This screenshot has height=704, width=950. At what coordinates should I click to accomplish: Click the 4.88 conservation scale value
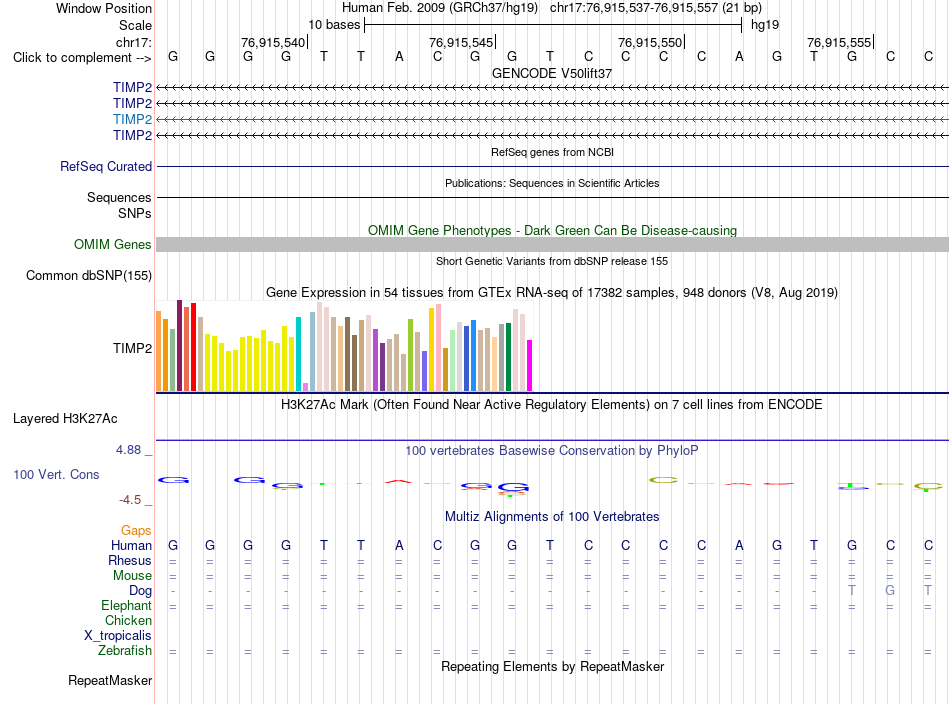pos(128,450)
